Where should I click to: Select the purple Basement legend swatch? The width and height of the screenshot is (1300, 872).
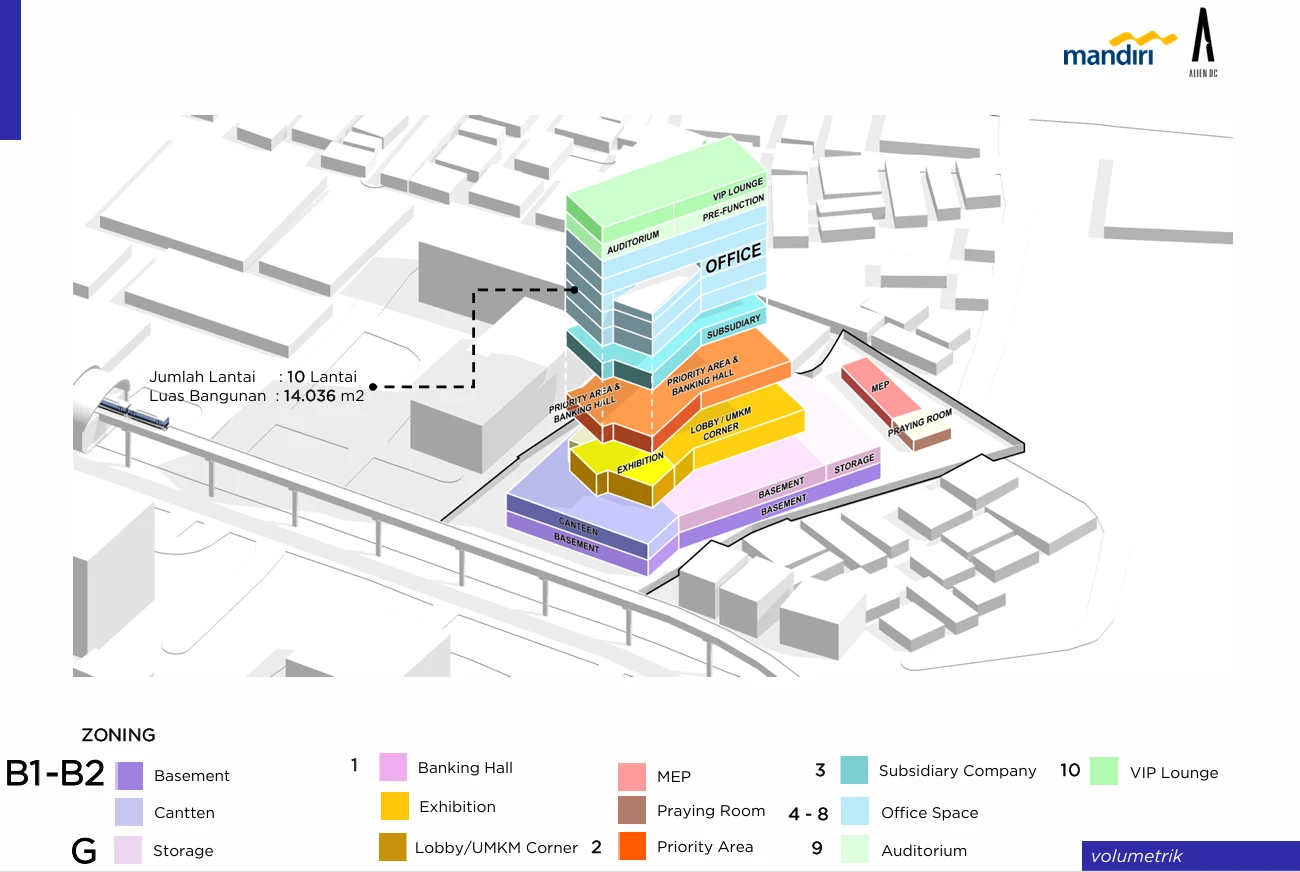[x=129, y=776]
